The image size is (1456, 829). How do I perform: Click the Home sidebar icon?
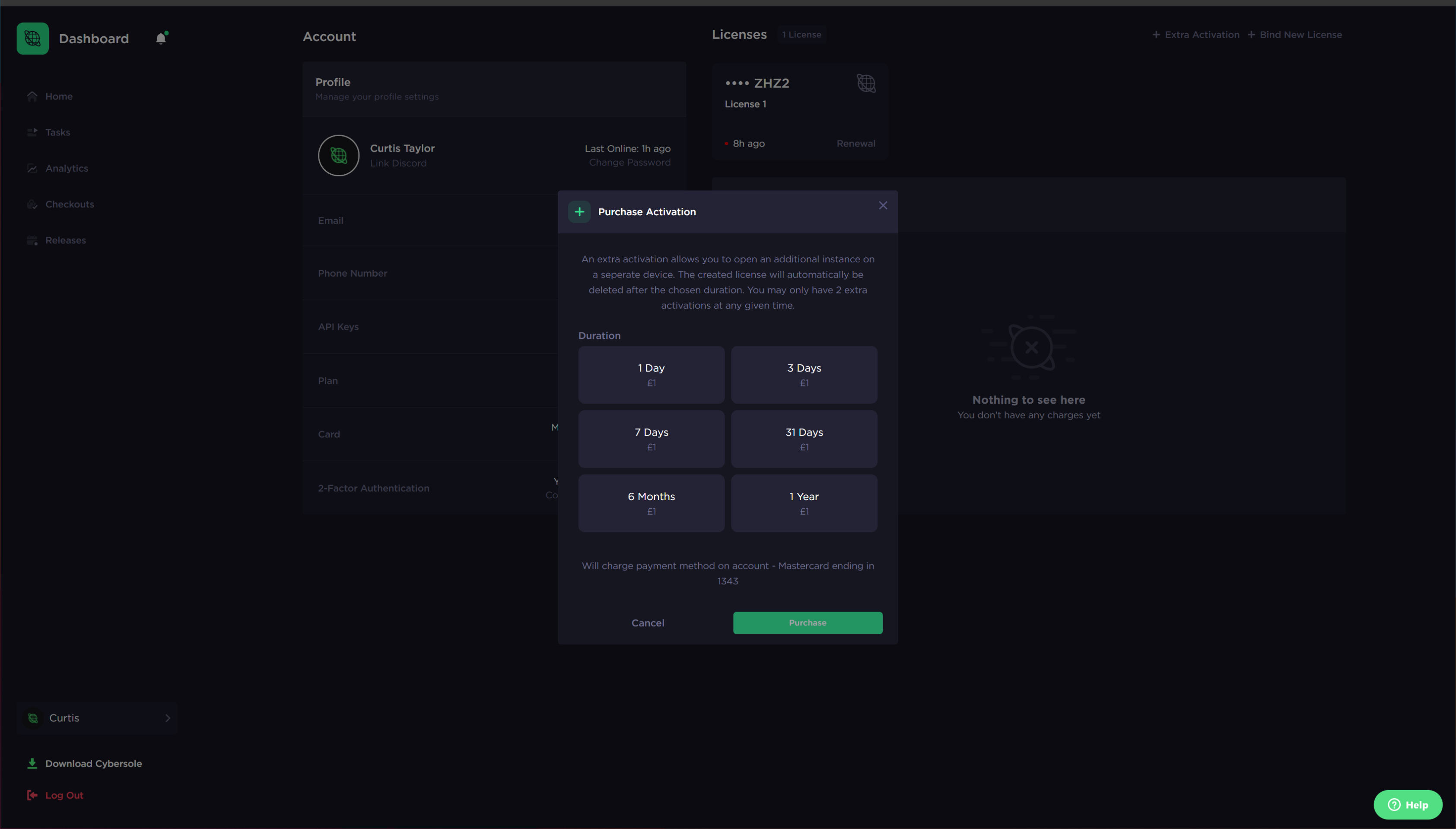(32, 96)
